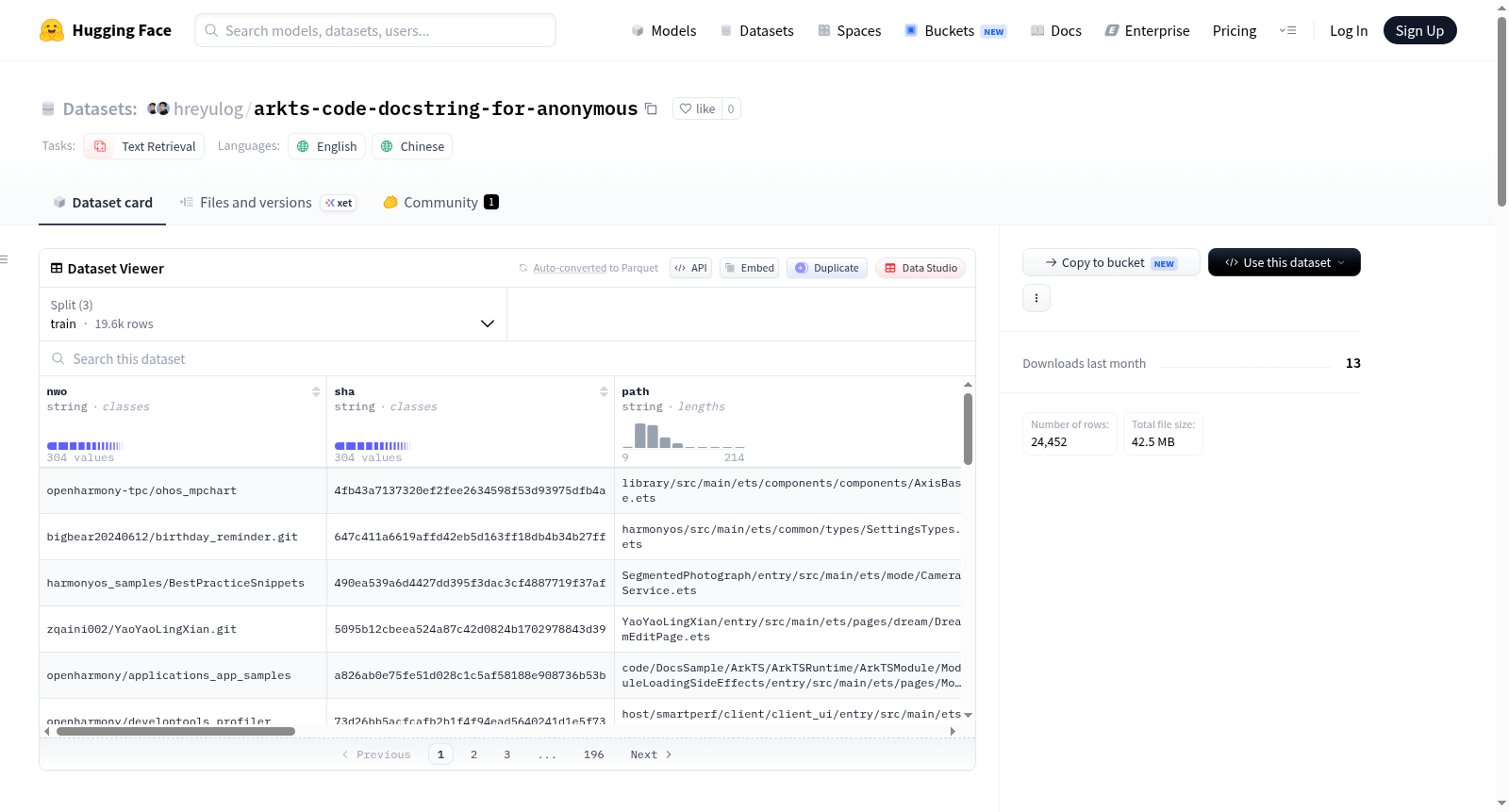Open the Buckets page
Viewport: 1509px width, 812px height.
point(955,30)
